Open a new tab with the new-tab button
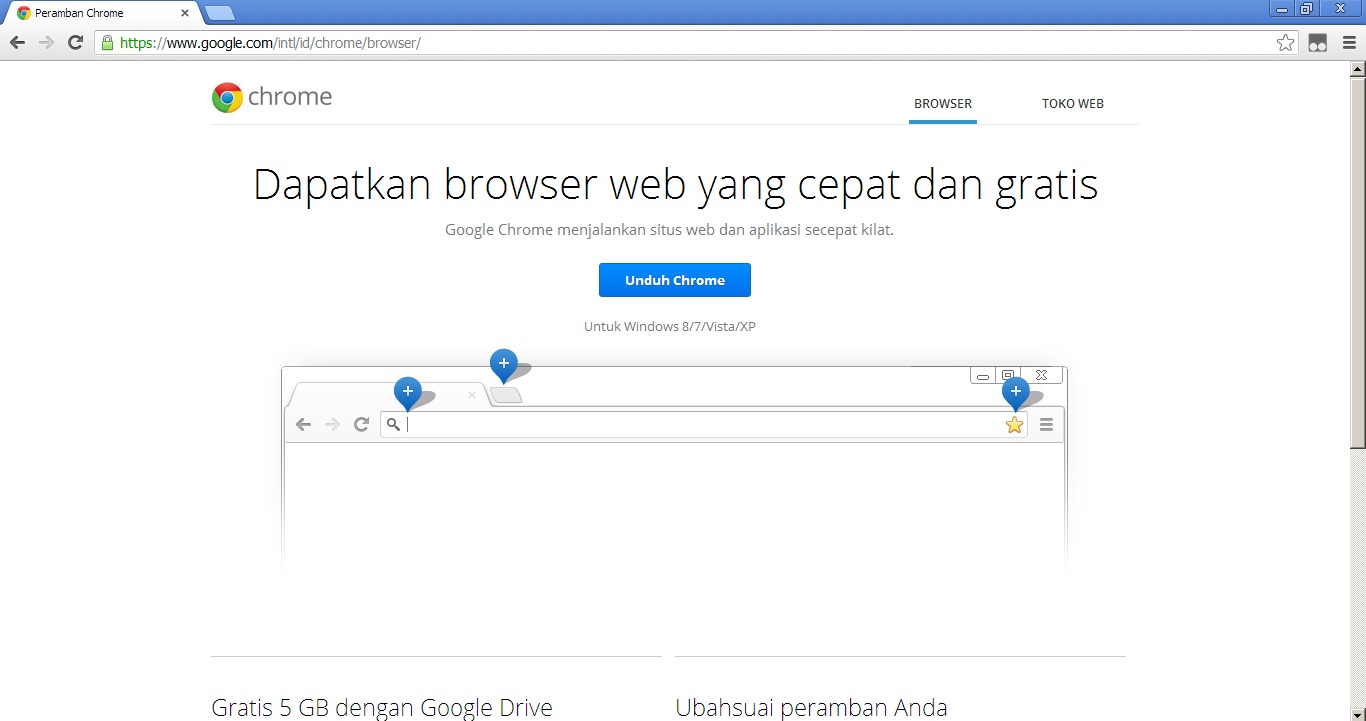The height and width of the screenshot is (721, 1366). 220,13
